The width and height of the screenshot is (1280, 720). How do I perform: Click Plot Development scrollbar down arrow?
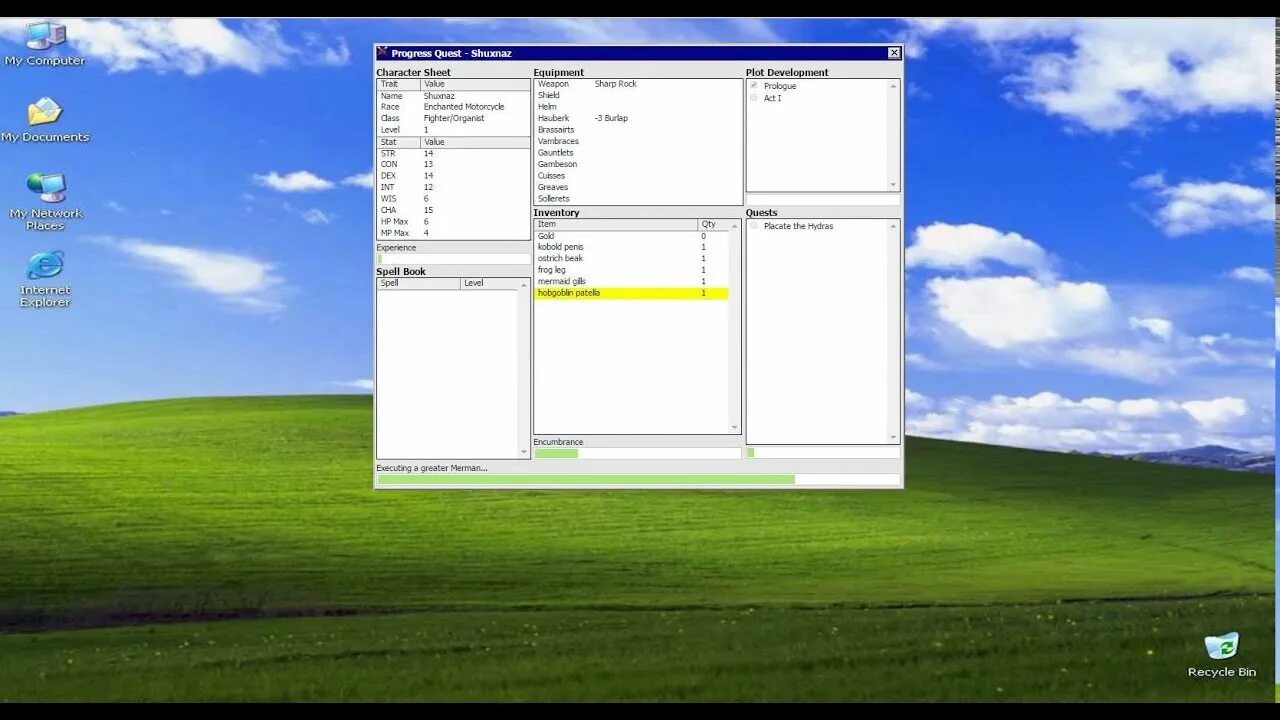coord(894,185)
